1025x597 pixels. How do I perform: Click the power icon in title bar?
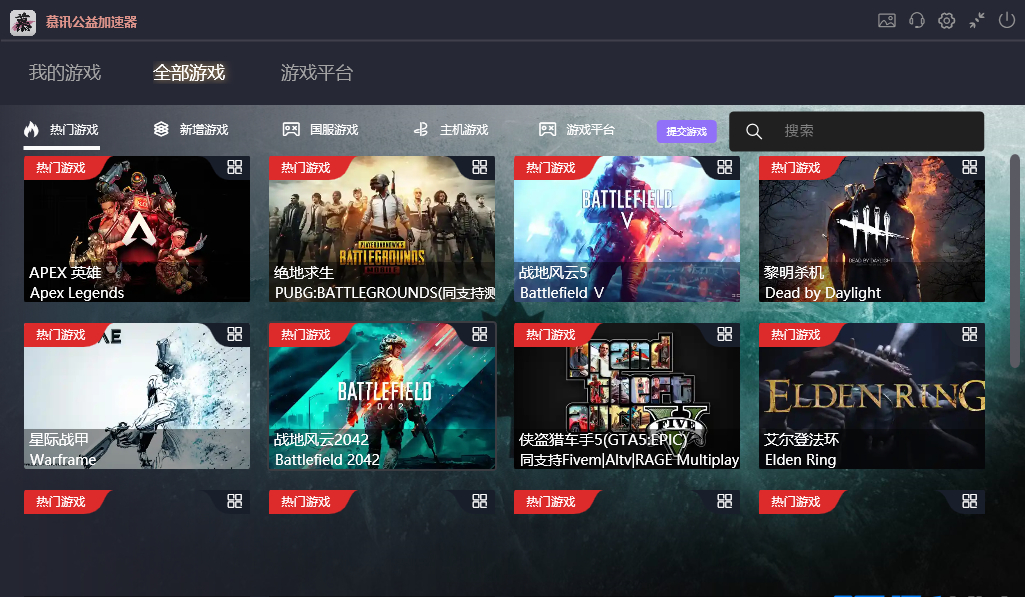1006,21
